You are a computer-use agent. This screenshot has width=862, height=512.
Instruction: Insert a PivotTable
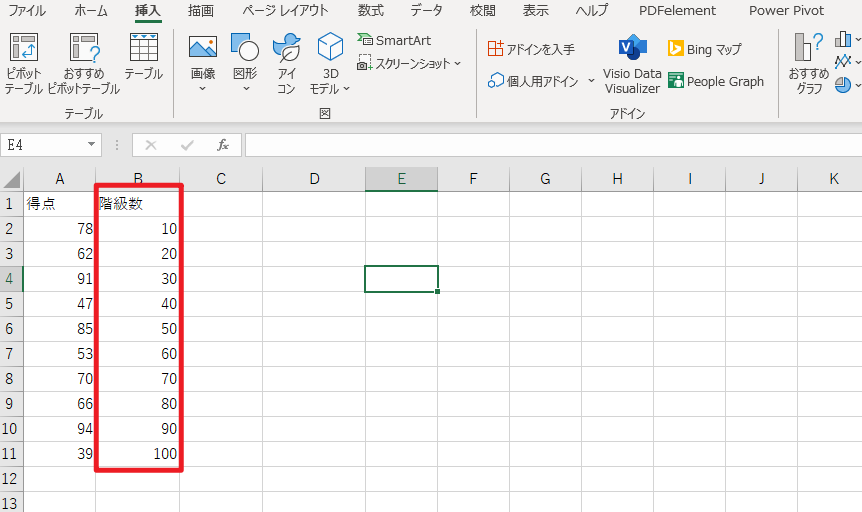(24, 63)
